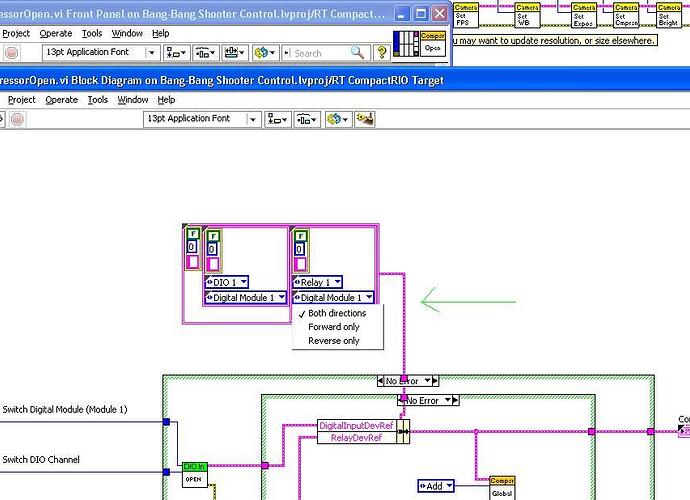Screen dimensions: 690x500
Task: Open Resize Objects tool in Front Panel toolbar
Action: (x=235, y=53)
